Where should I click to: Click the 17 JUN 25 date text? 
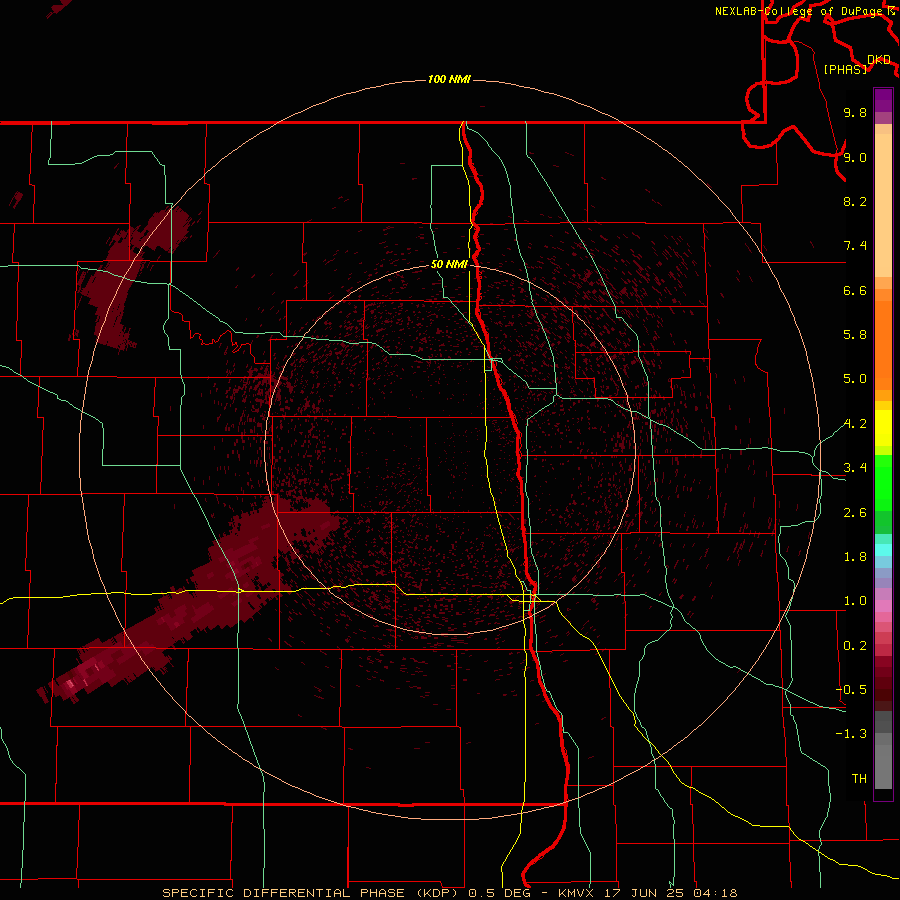(x=643, y=893)
